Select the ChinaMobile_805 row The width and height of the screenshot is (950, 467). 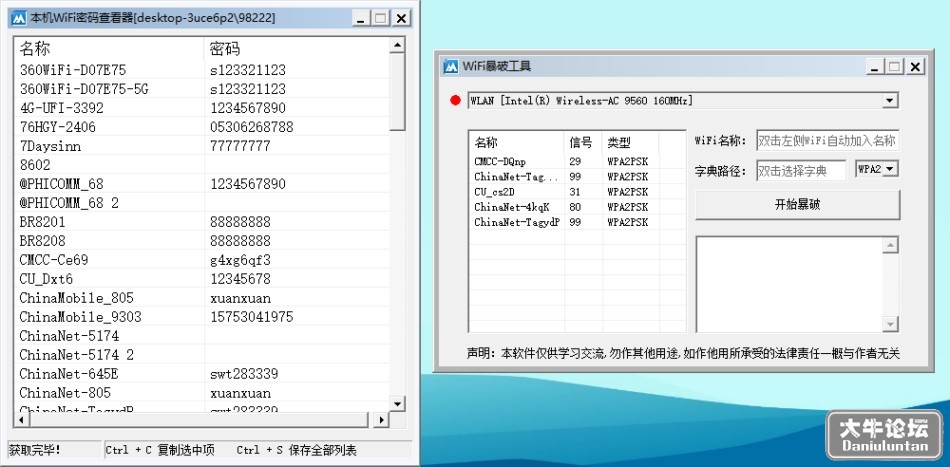click(202, 298)
